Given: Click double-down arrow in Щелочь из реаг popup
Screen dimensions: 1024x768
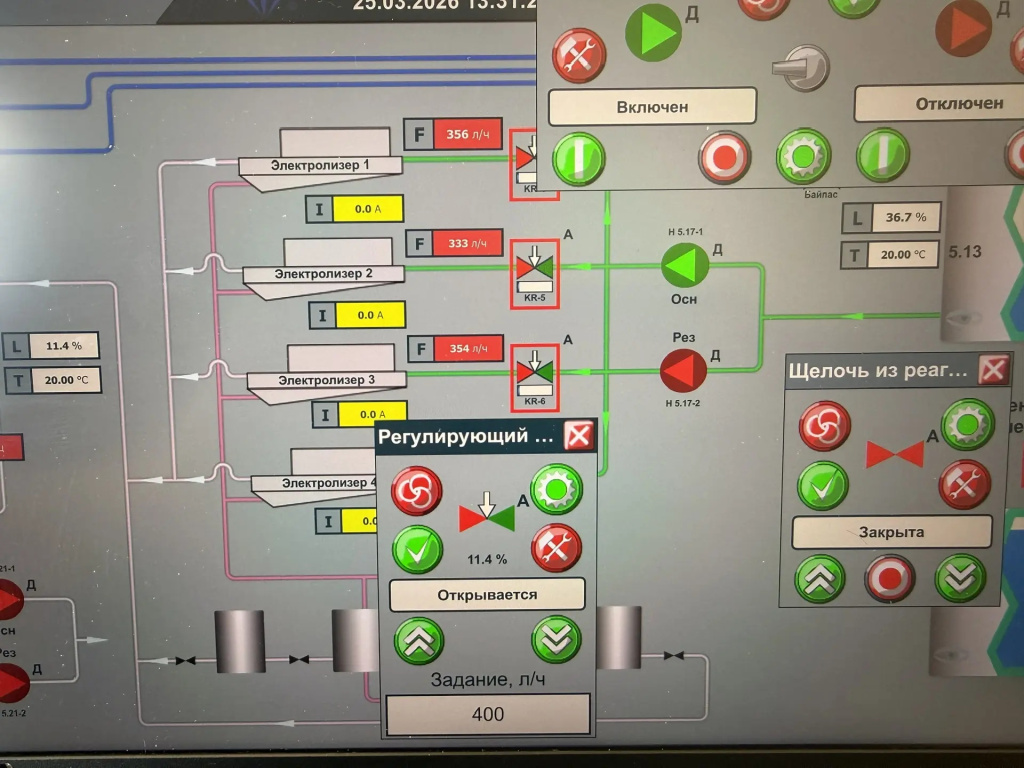Looking at the screenshot, I should 960,577.
